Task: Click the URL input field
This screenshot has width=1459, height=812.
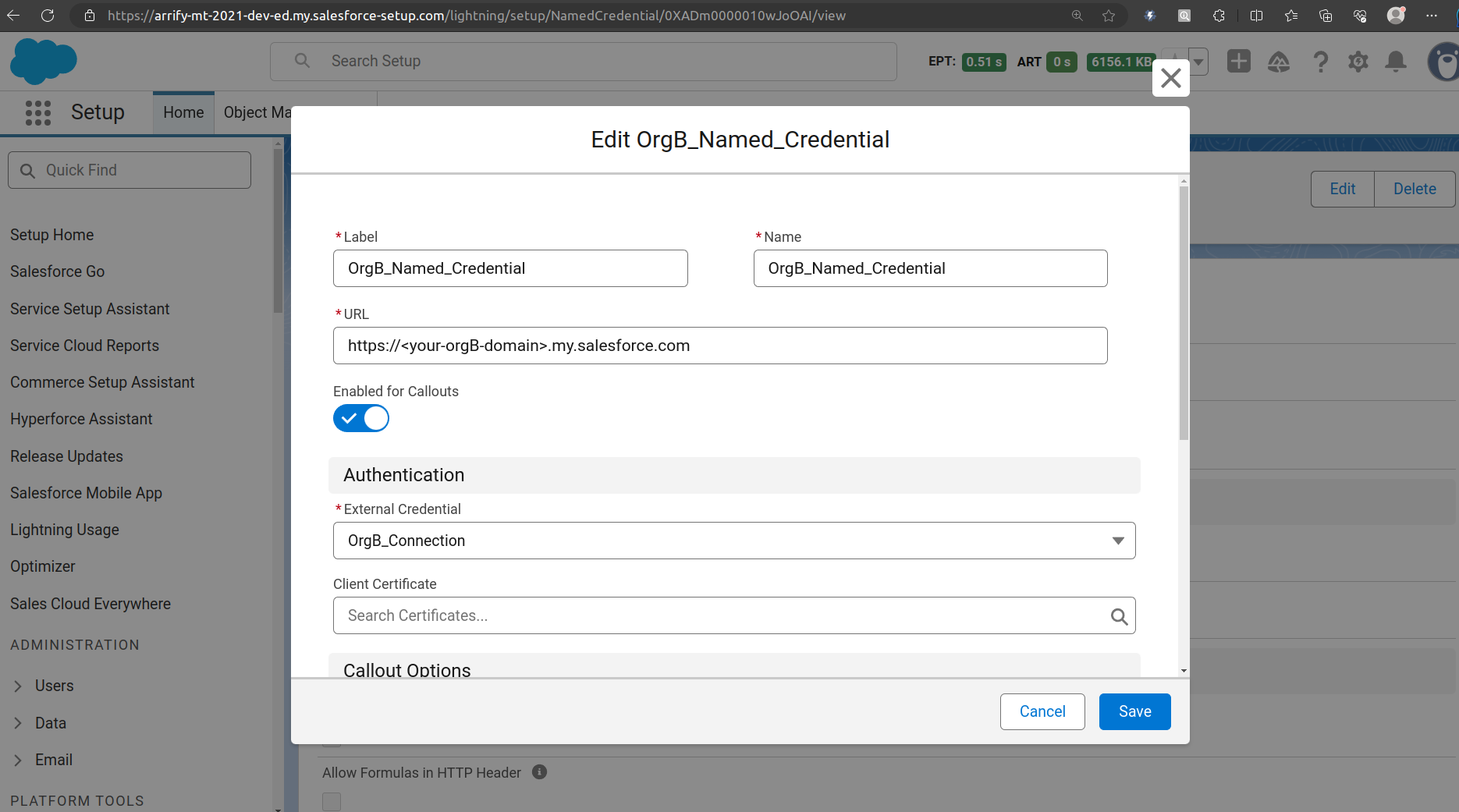Action: [719, 346]
